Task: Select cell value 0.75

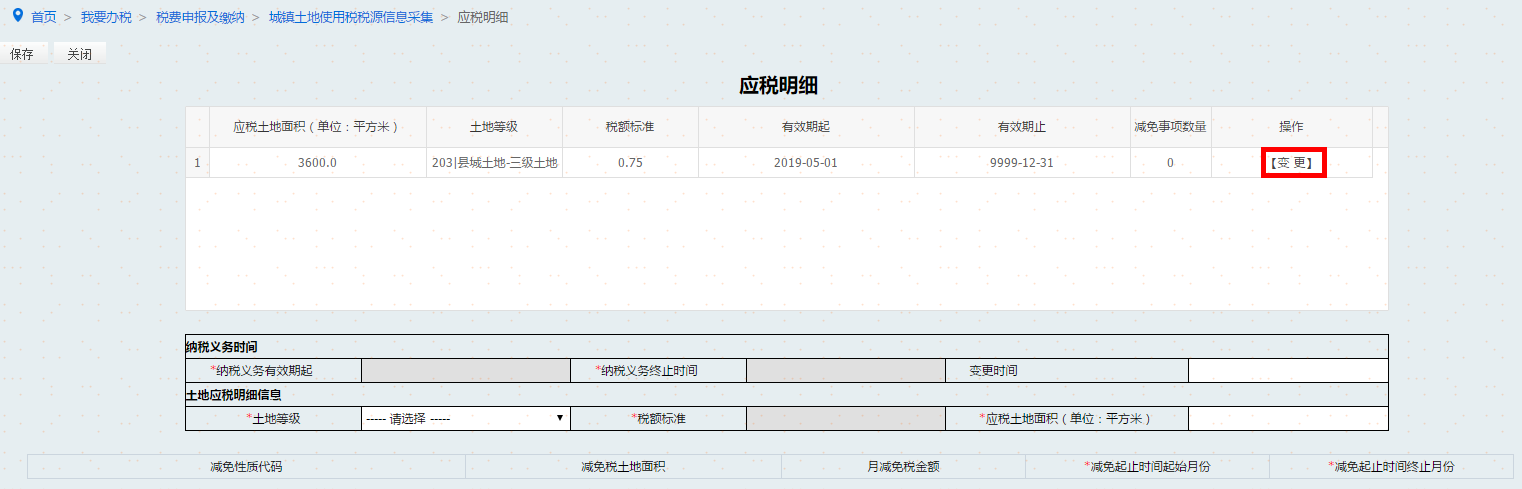Action: (x=630, y=163)
